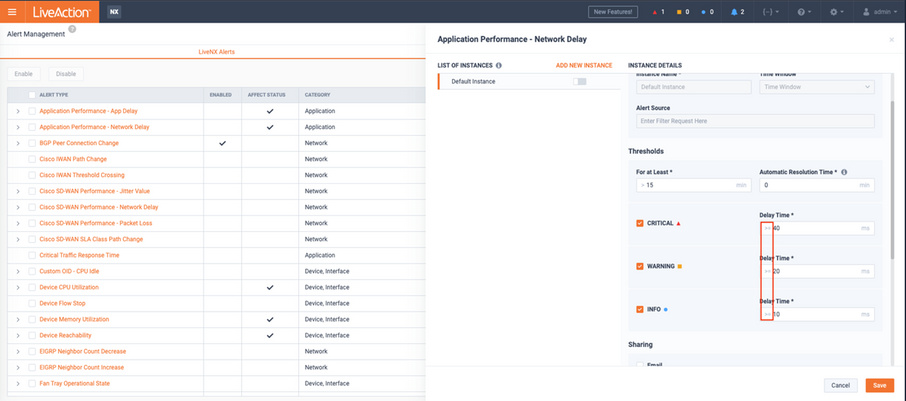
Task: Select the Default Instance list item
Action: [529, 81]
